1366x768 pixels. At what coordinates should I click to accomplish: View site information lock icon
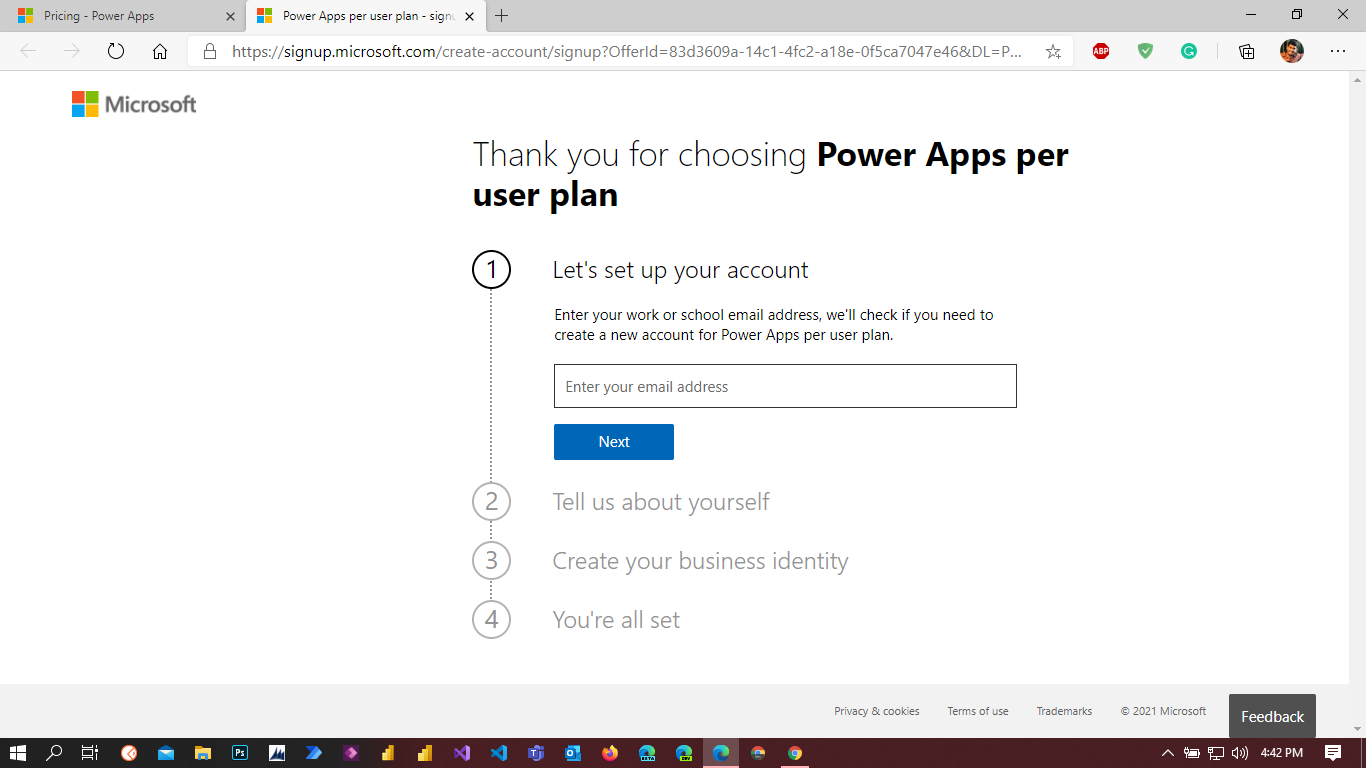[210, 52]
